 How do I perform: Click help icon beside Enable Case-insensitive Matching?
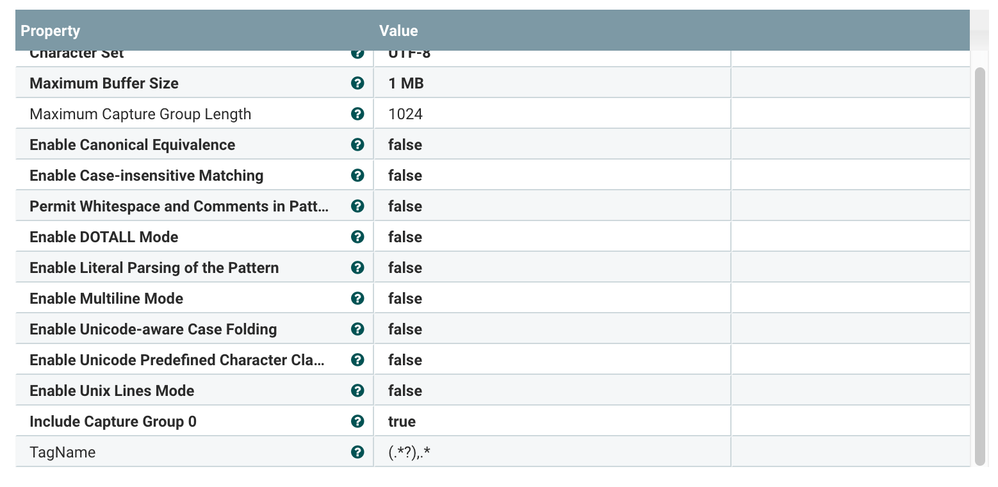[357, 176]
